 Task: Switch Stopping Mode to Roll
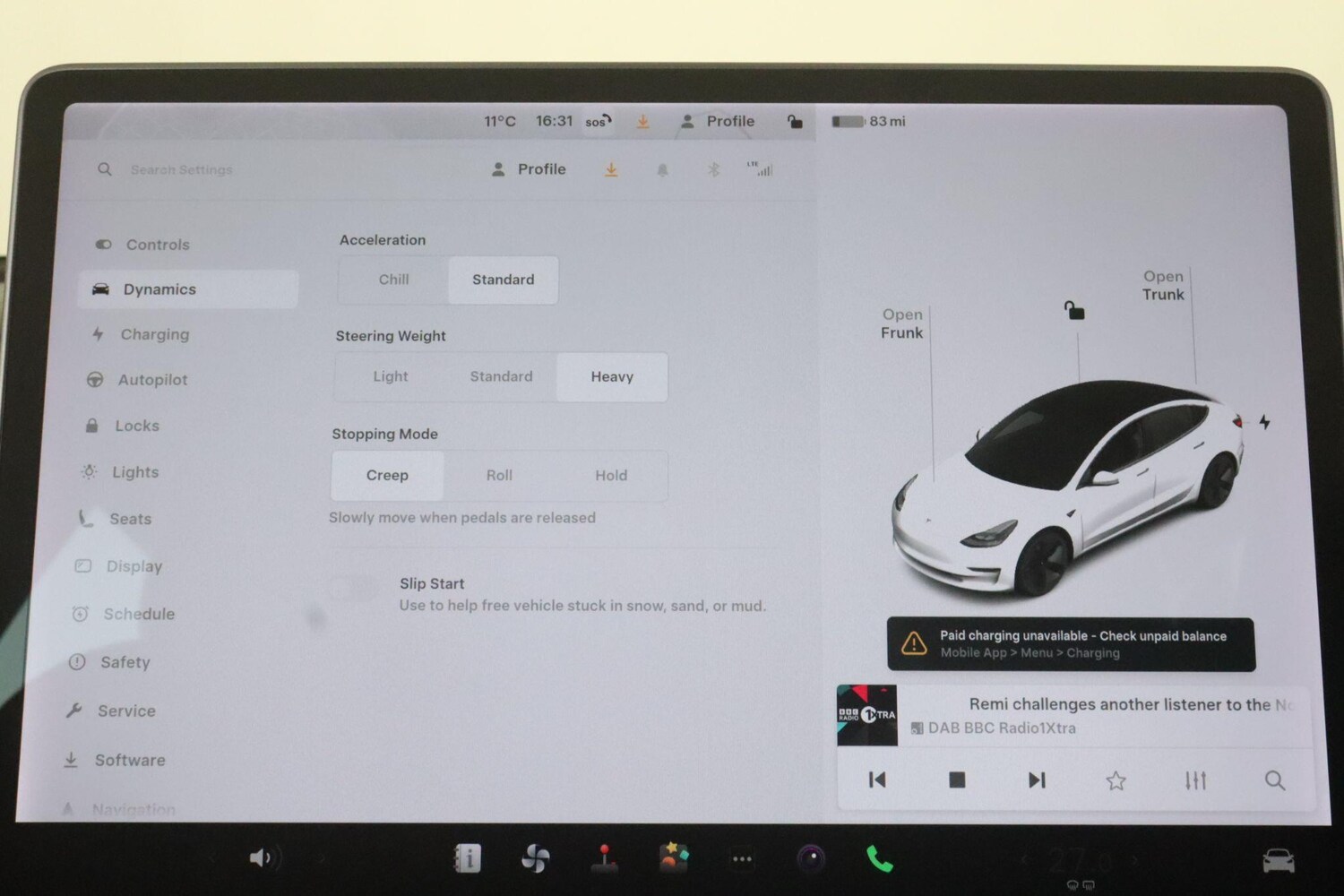[x=499, y=475]
